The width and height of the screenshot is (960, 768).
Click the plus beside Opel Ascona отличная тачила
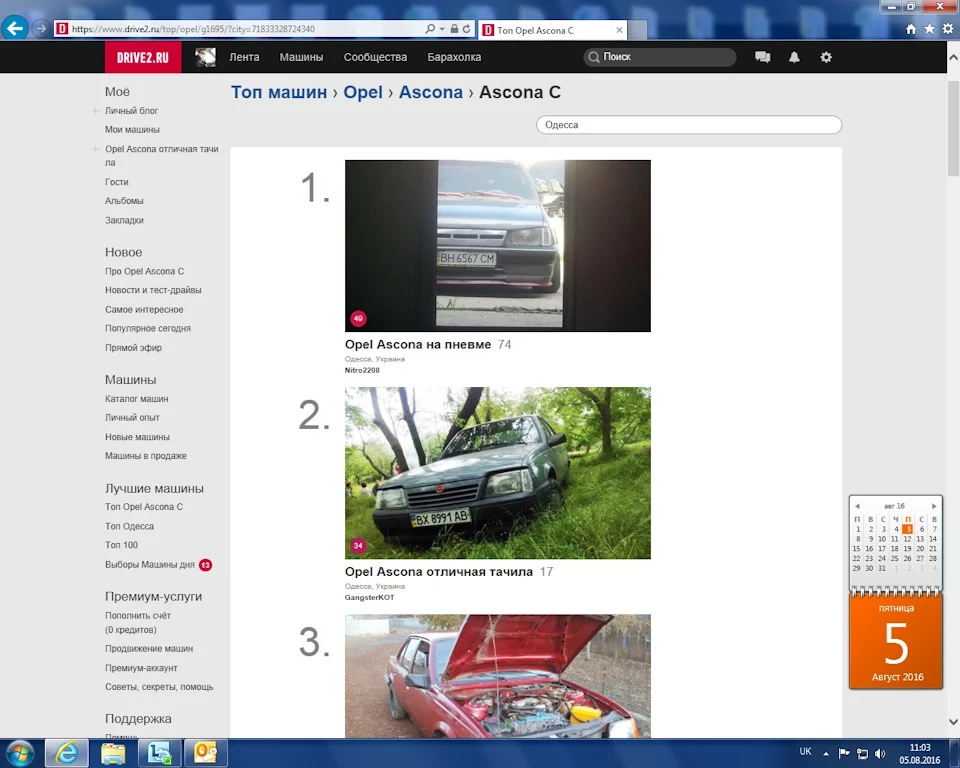[x=96, y=149]
